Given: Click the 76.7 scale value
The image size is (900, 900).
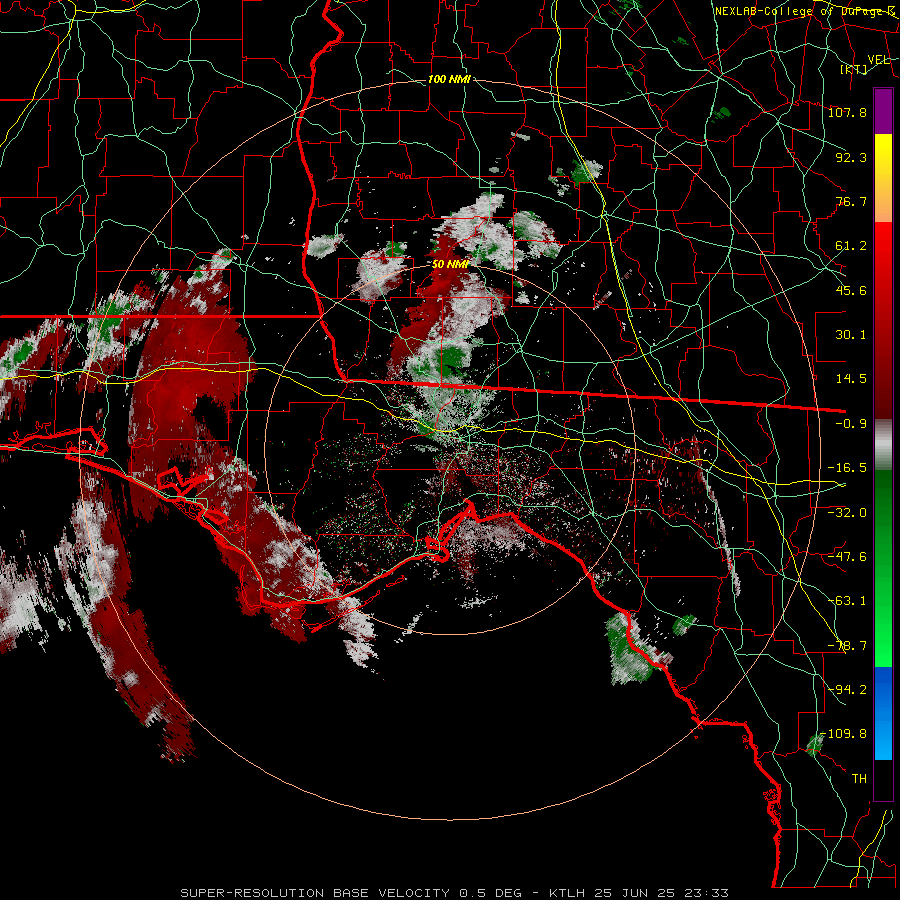Looking at the screenshot, I should coord(851,201).
